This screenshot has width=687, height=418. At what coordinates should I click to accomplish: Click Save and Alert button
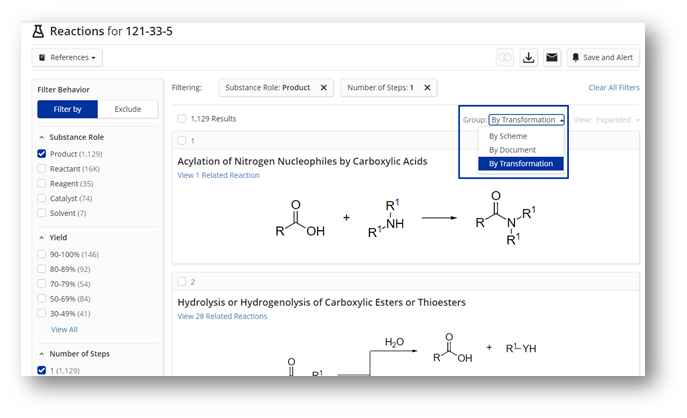pos(603,57)
